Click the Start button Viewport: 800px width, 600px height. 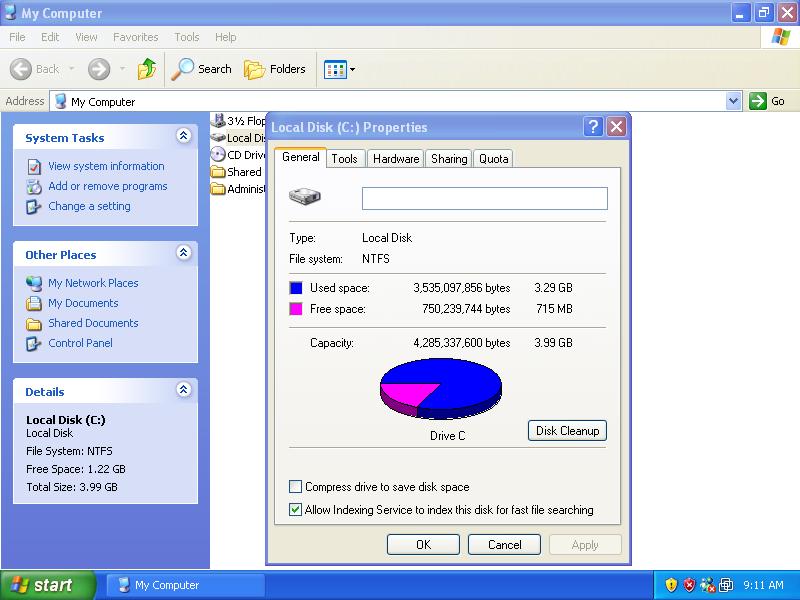47,585
